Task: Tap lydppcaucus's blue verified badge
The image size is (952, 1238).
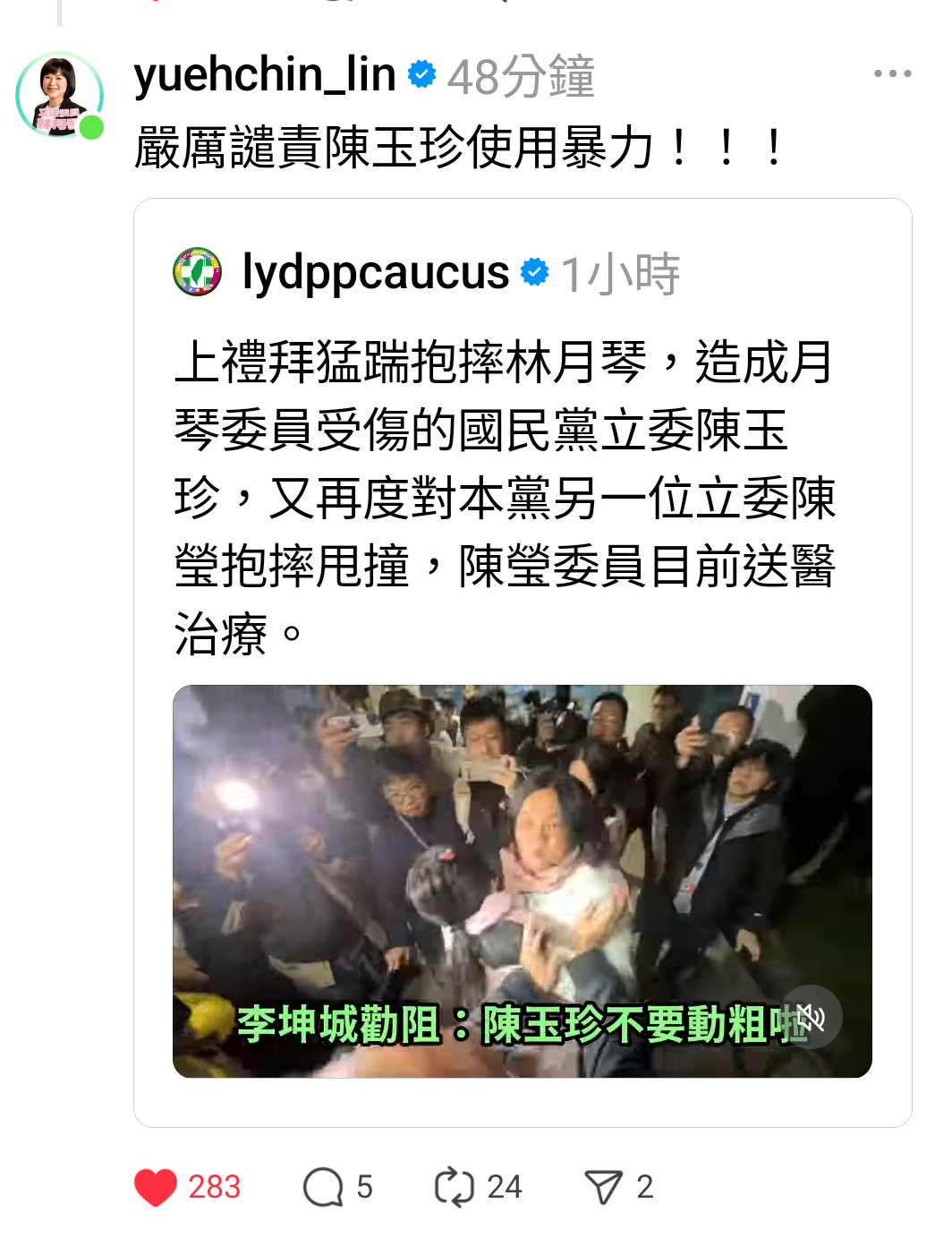Action: [x=534, y=271]
